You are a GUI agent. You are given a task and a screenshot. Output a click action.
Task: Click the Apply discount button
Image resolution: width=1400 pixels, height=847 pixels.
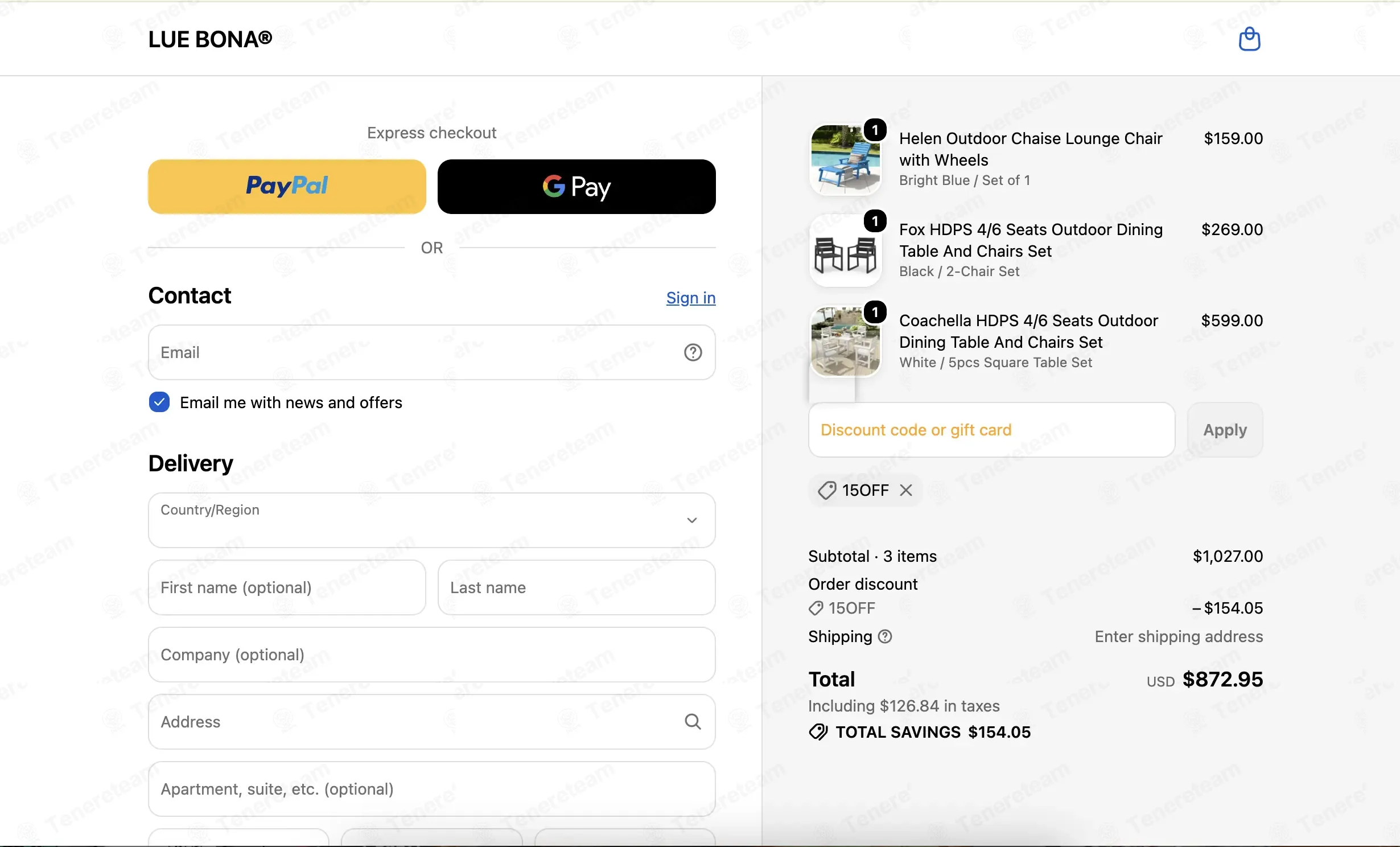click(1225, 430)
